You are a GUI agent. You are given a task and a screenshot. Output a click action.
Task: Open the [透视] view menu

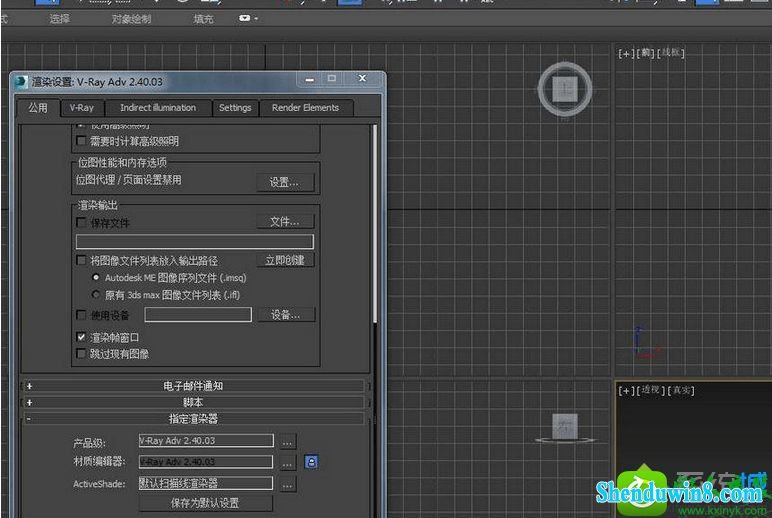tap(651, 390)
